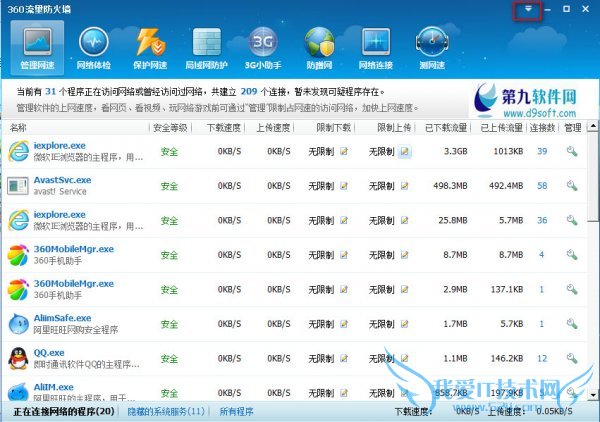
Task: Open the 防蹭网 tool
Action: tap(320, 48)
